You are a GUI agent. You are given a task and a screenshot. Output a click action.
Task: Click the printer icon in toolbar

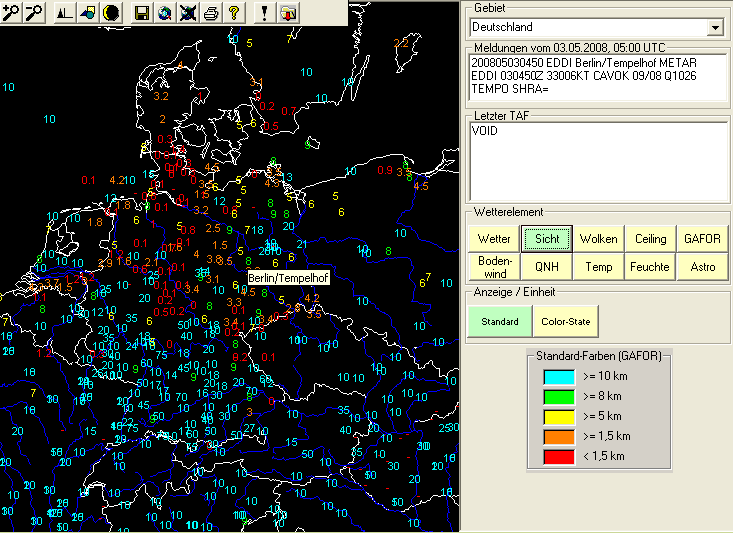click(x=211, y=12)
